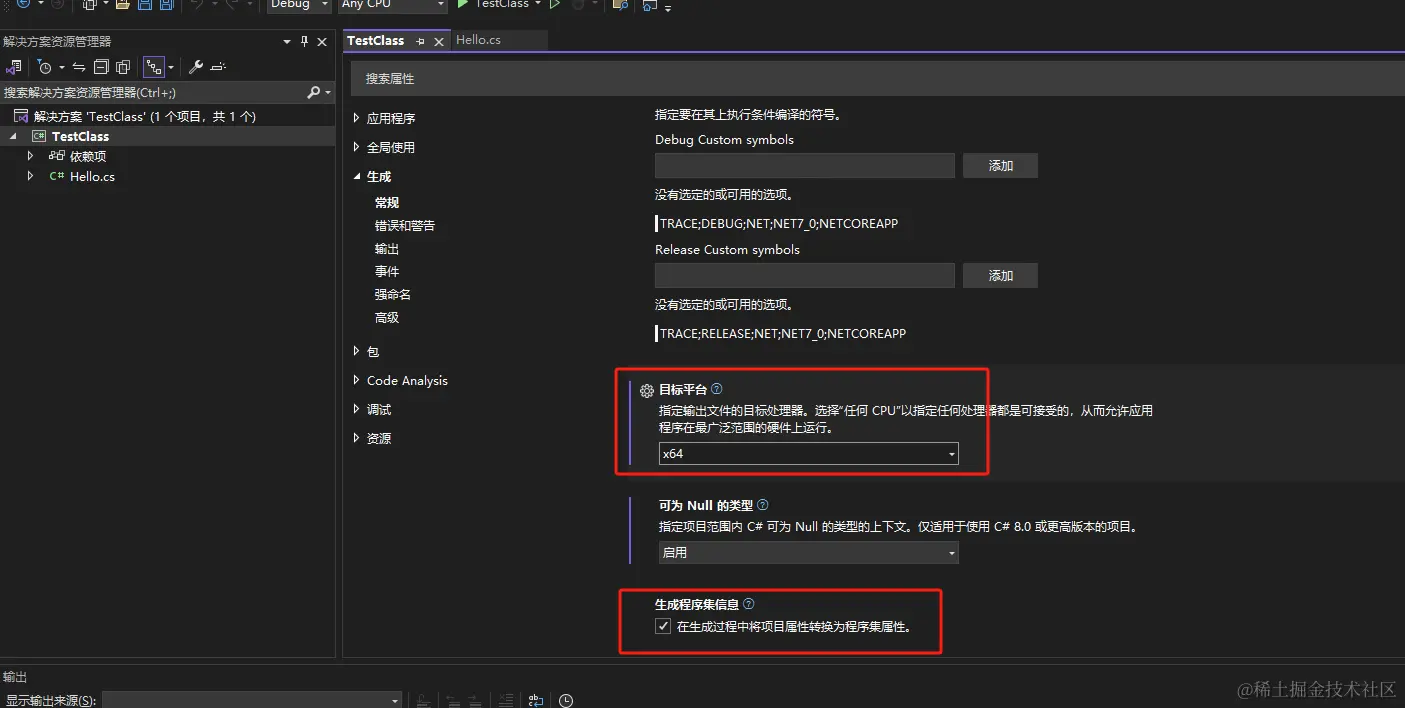Click the help icon next to 生成程序集信息
The width and height of the screenshot is (1405, 708).
(x=749, y=604)
